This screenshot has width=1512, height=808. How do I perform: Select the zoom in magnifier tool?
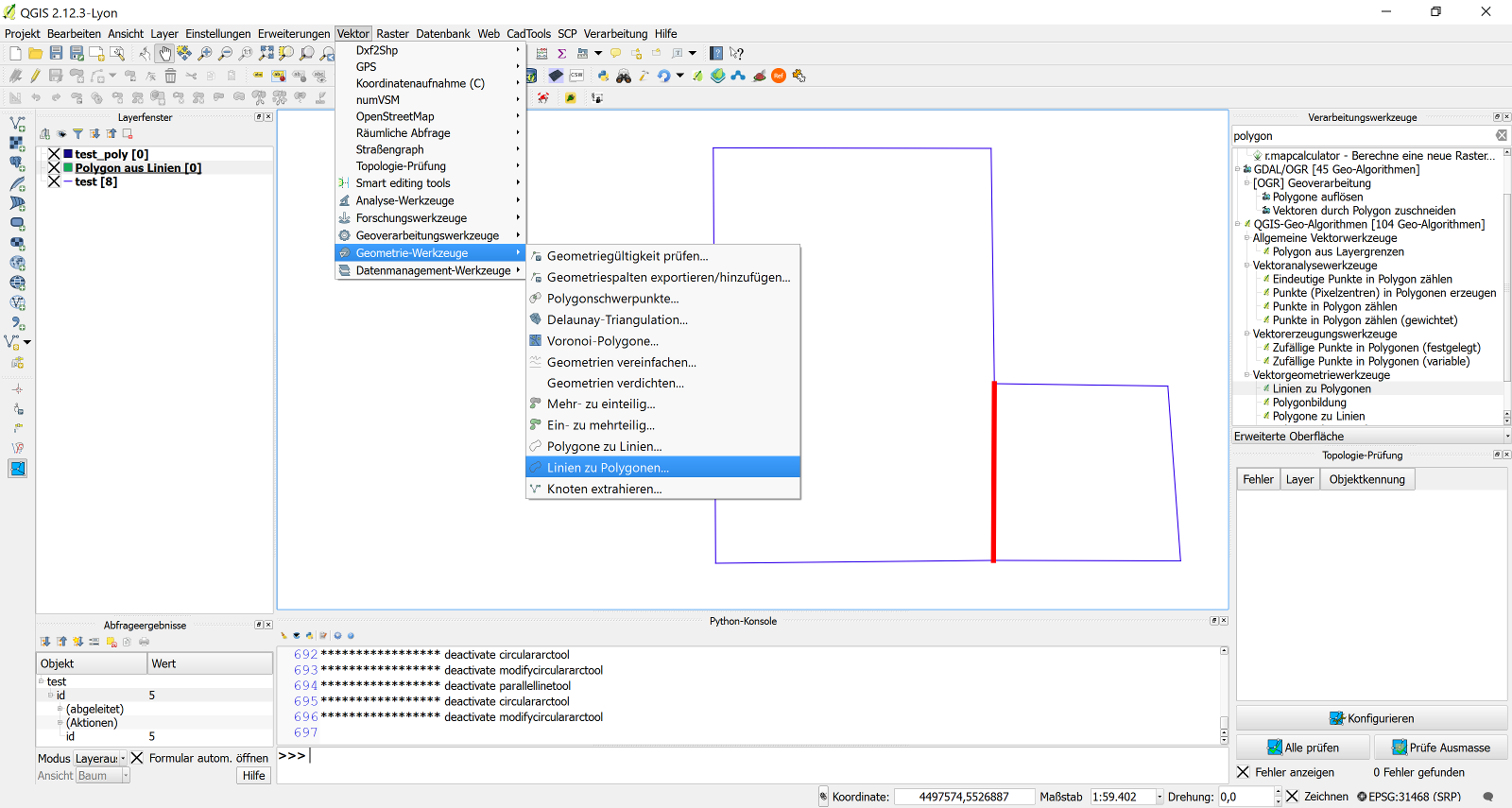pyautogui.click(x=204, y=54)
